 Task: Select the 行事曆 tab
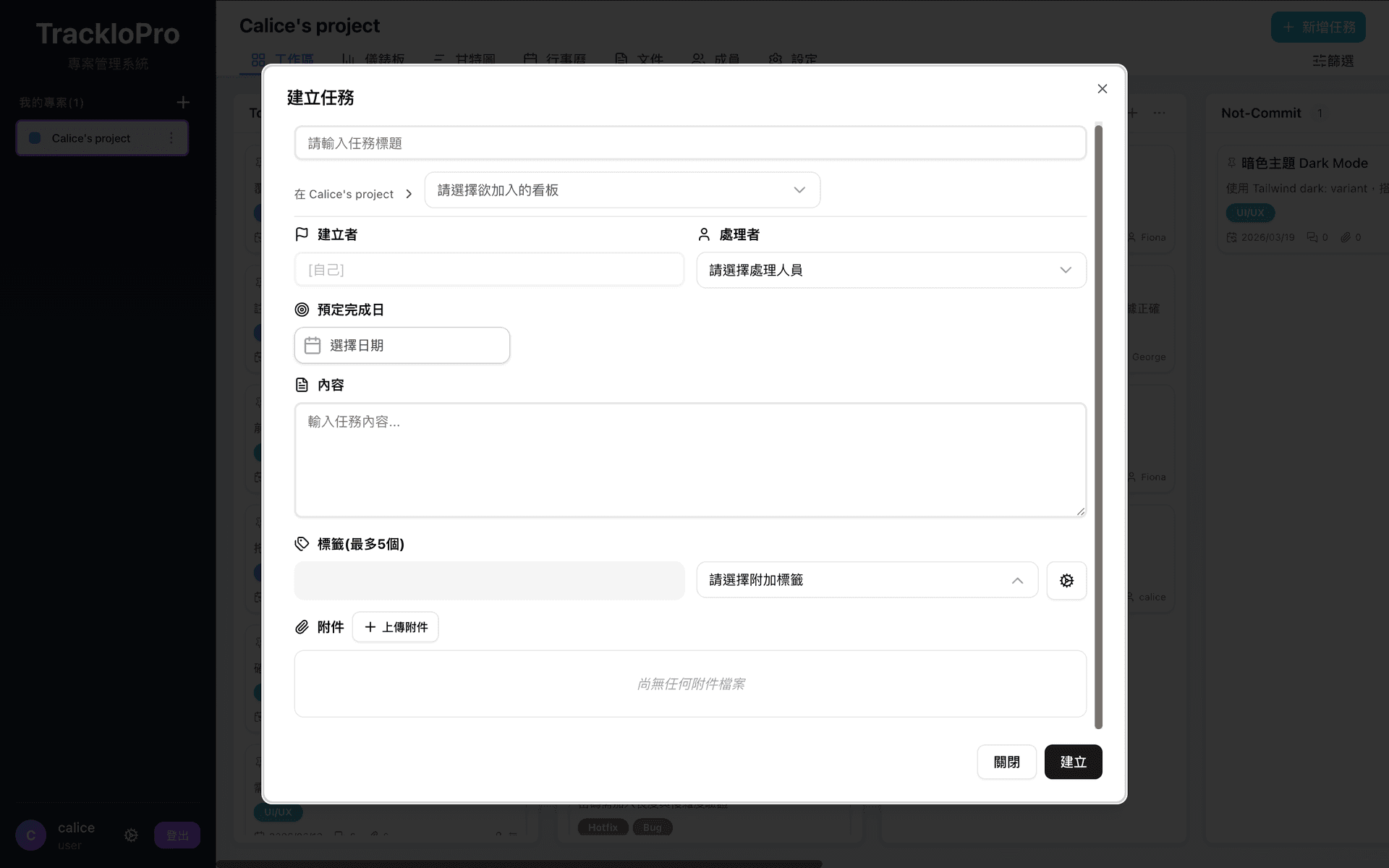point(555,59)
